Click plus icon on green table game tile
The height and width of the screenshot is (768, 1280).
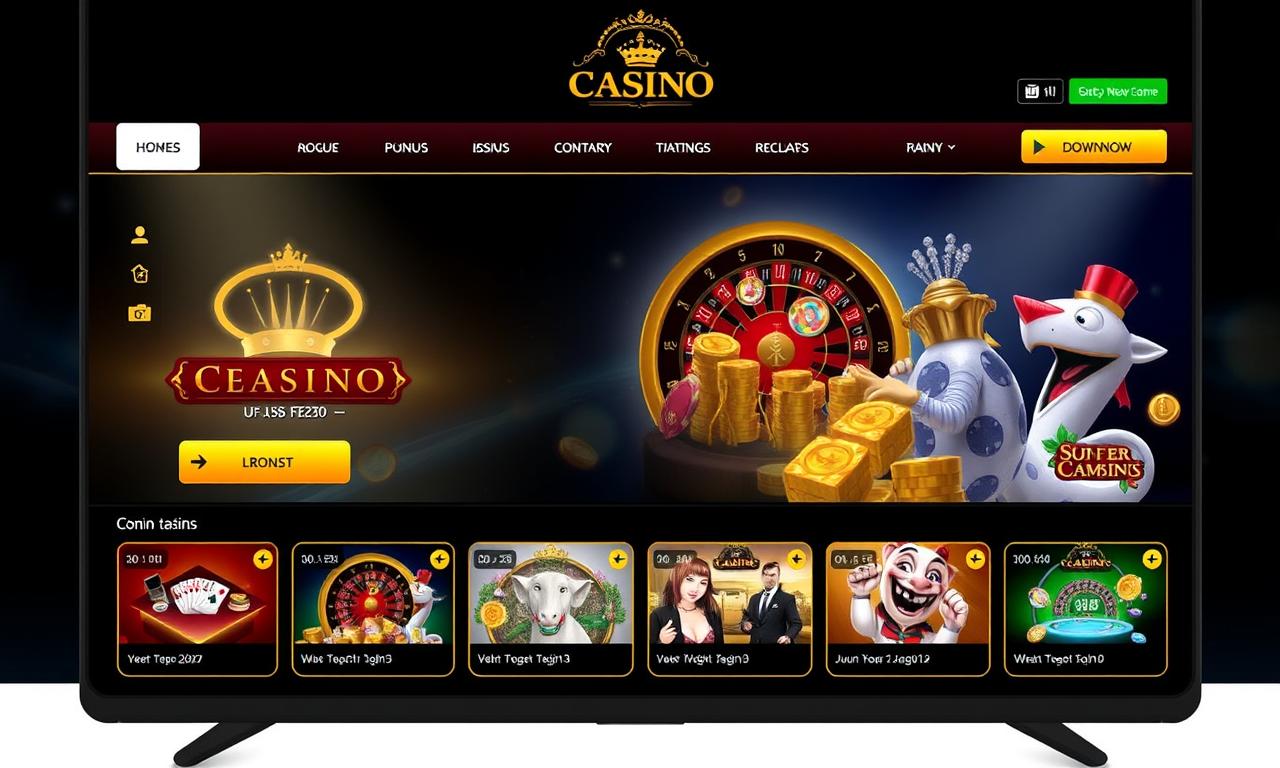tap(1152, 559)
